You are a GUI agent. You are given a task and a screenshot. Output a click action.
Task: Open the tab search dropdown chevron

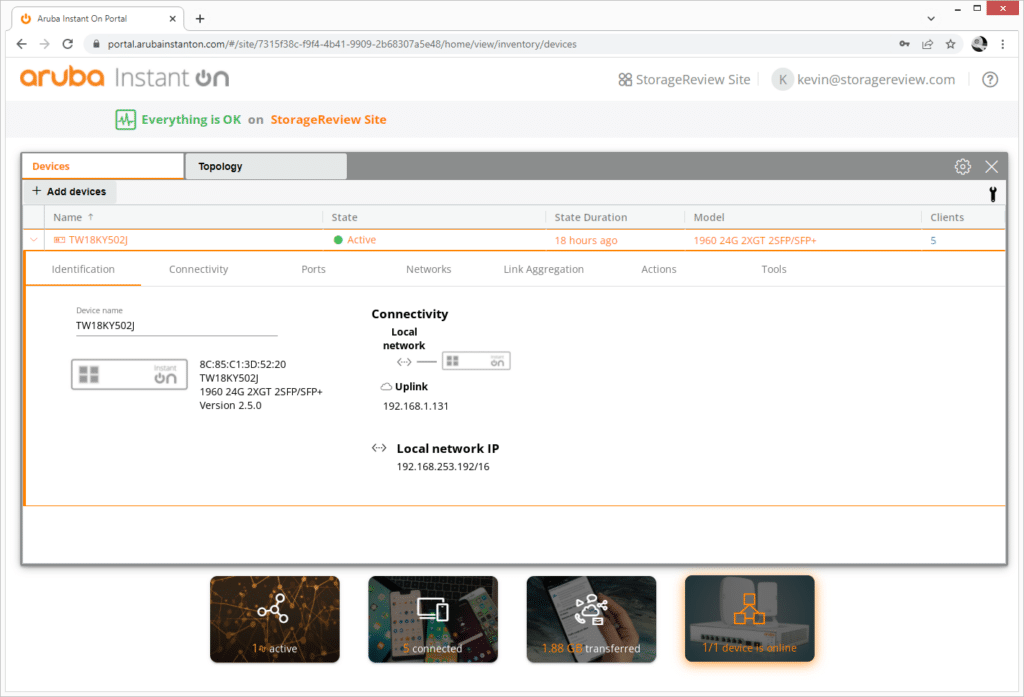[x=931, y=18]
